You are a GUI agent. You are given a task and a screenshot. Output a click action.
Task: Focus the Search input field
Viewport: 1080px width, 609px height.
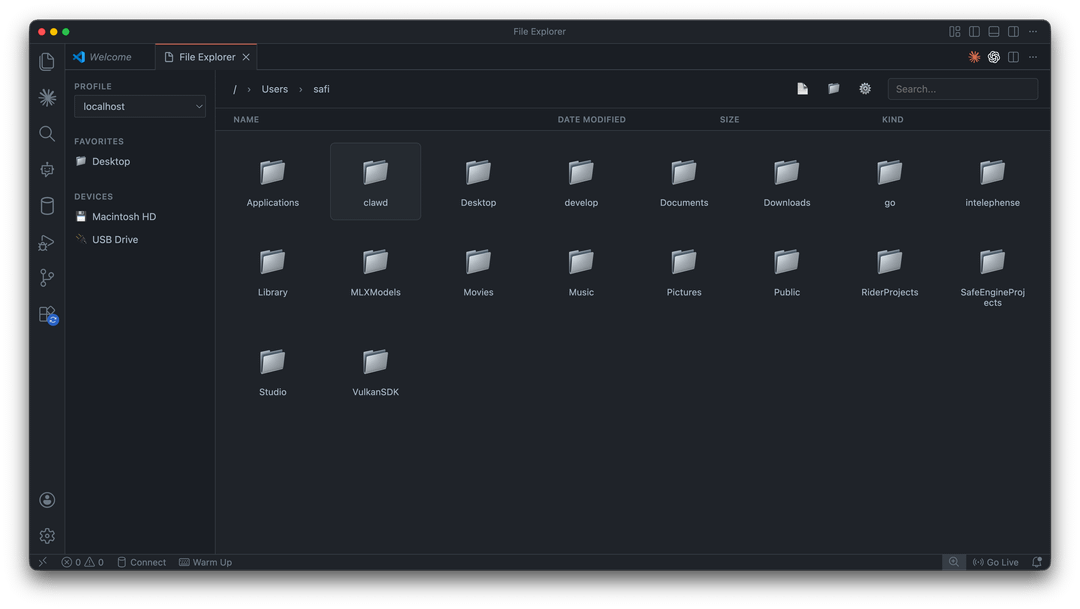(x=962, y=89)
